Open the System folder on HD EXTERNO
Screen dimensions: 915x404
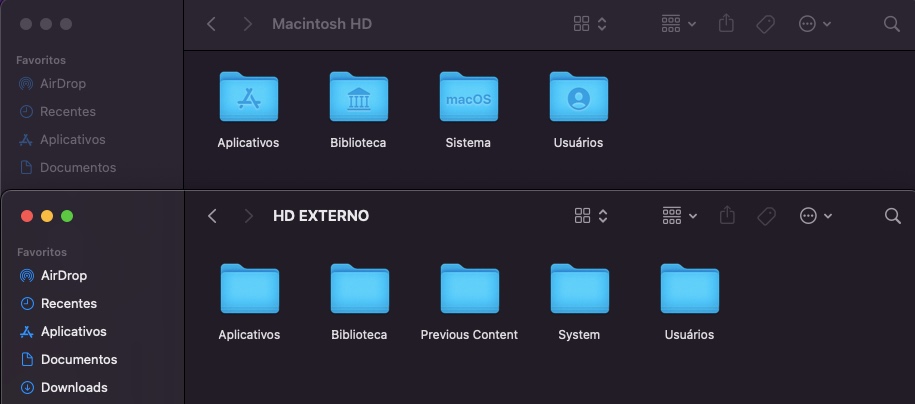pyautogui.click(x=579, y=290)
